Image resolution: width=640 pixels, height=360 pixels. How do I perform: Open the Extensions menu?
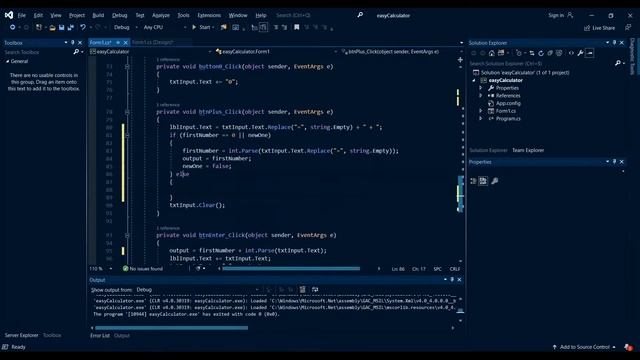point(209,15)
